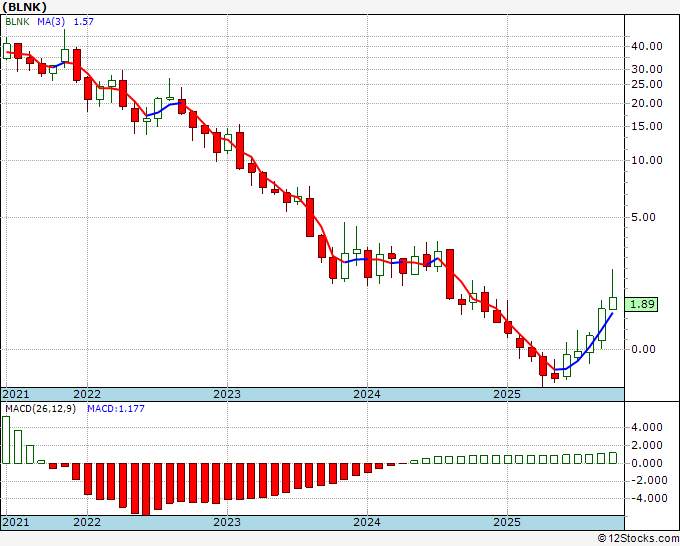Select the green BLNK legend label
The width and height of the screenshot is (680, 546).
point(17,22)
